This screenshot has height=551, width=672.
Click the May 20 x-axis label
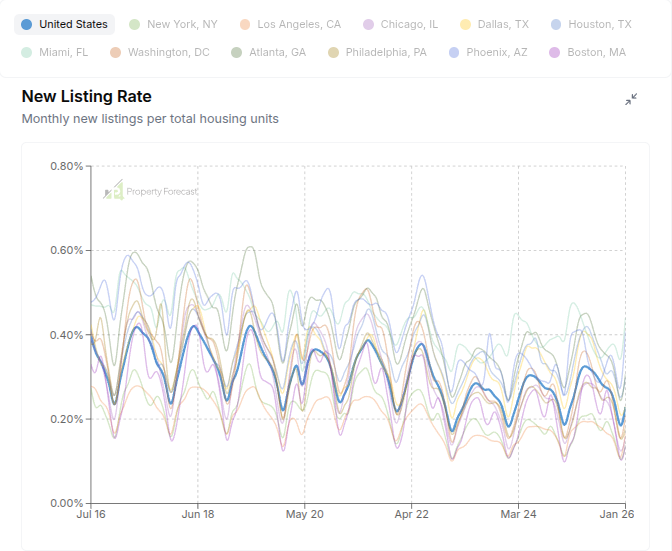click(x=305, y=514)
